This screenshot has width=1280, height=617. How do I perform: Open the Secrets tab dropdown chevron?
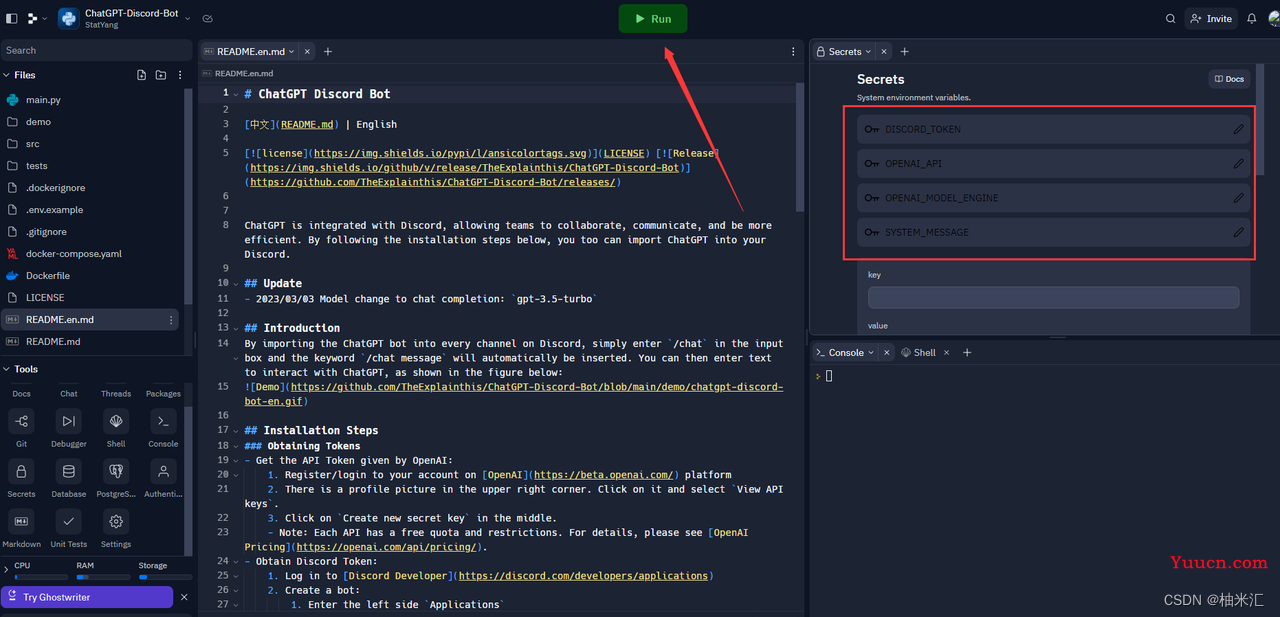[x=868, y=51]
